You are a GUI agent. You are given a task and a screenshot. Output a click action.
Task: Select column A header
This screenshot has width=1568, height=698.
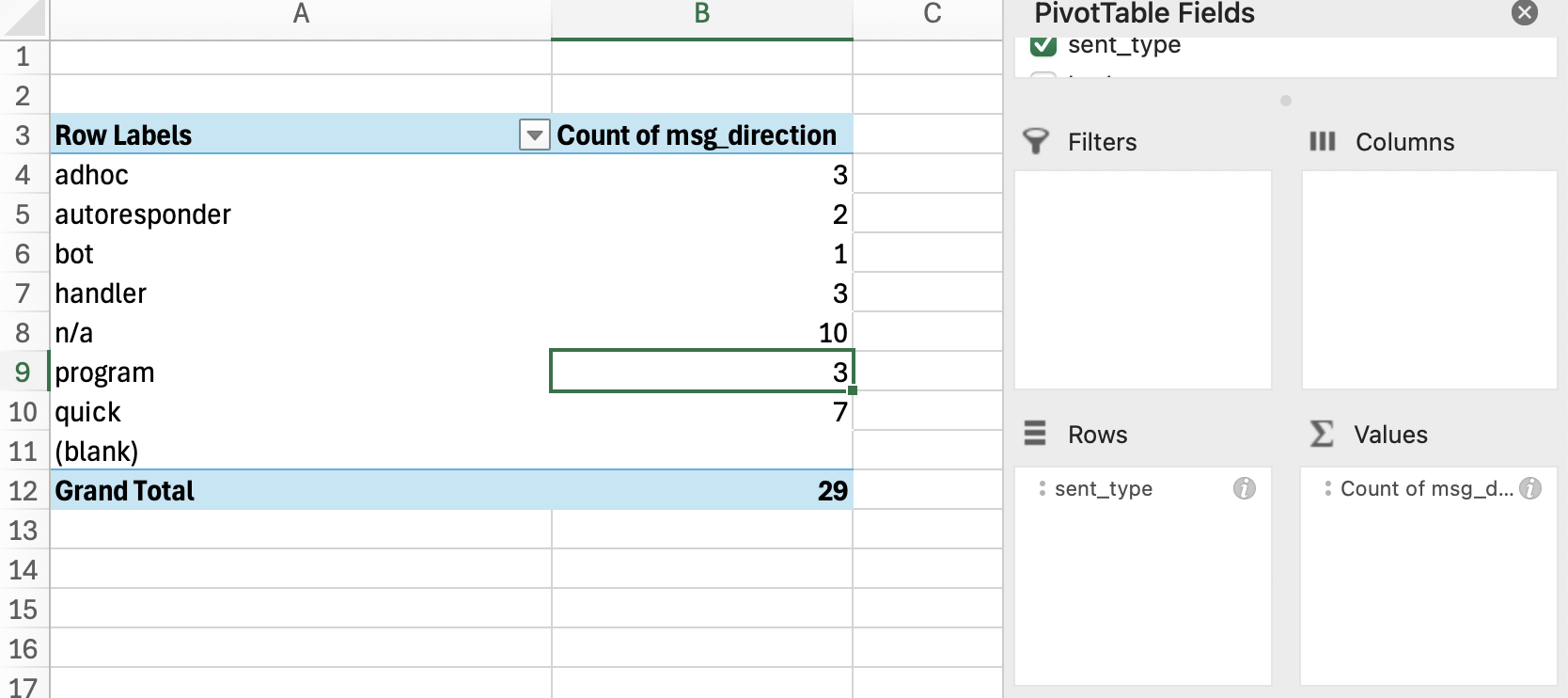(301, 14)
